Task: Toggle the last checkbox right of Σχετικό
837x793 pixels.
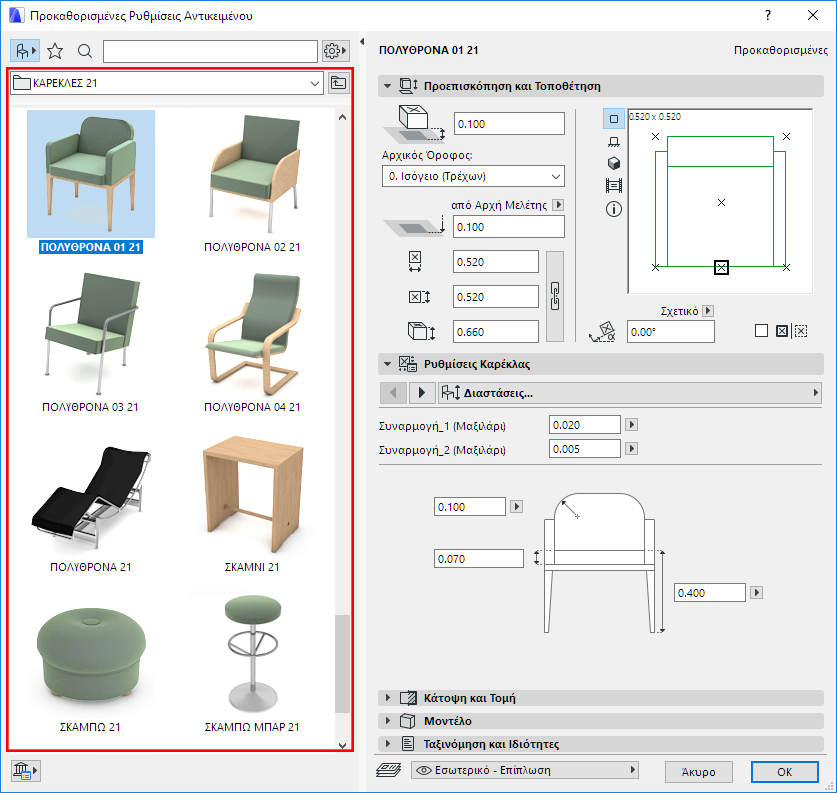Action: (801, 331)
